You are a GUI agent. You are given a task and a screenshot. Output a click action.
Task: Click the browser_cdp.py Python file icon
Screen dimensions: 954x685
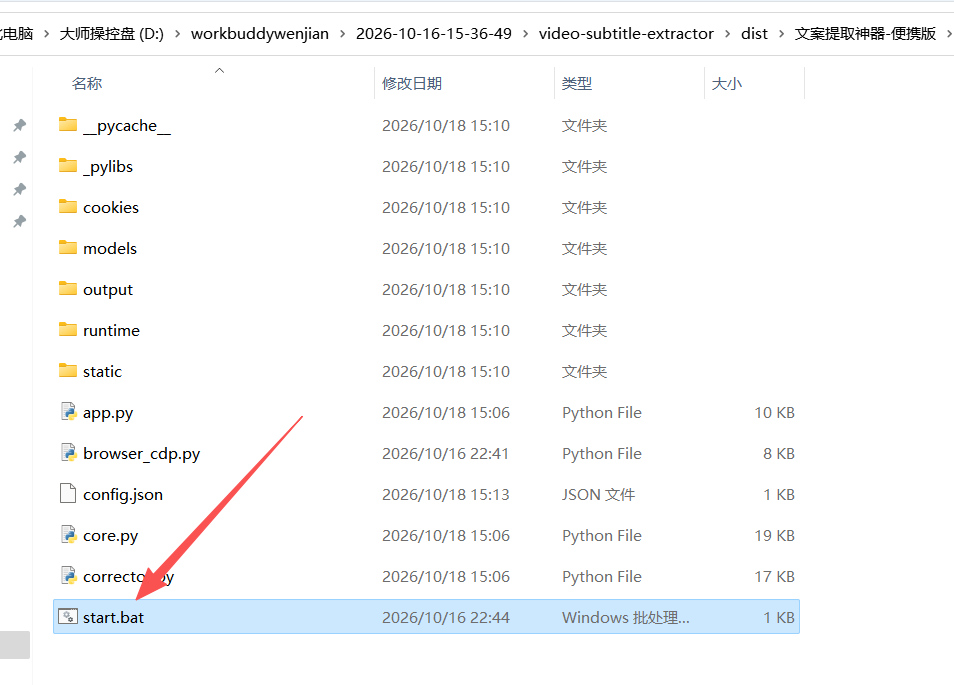click(x=68, y=453)
